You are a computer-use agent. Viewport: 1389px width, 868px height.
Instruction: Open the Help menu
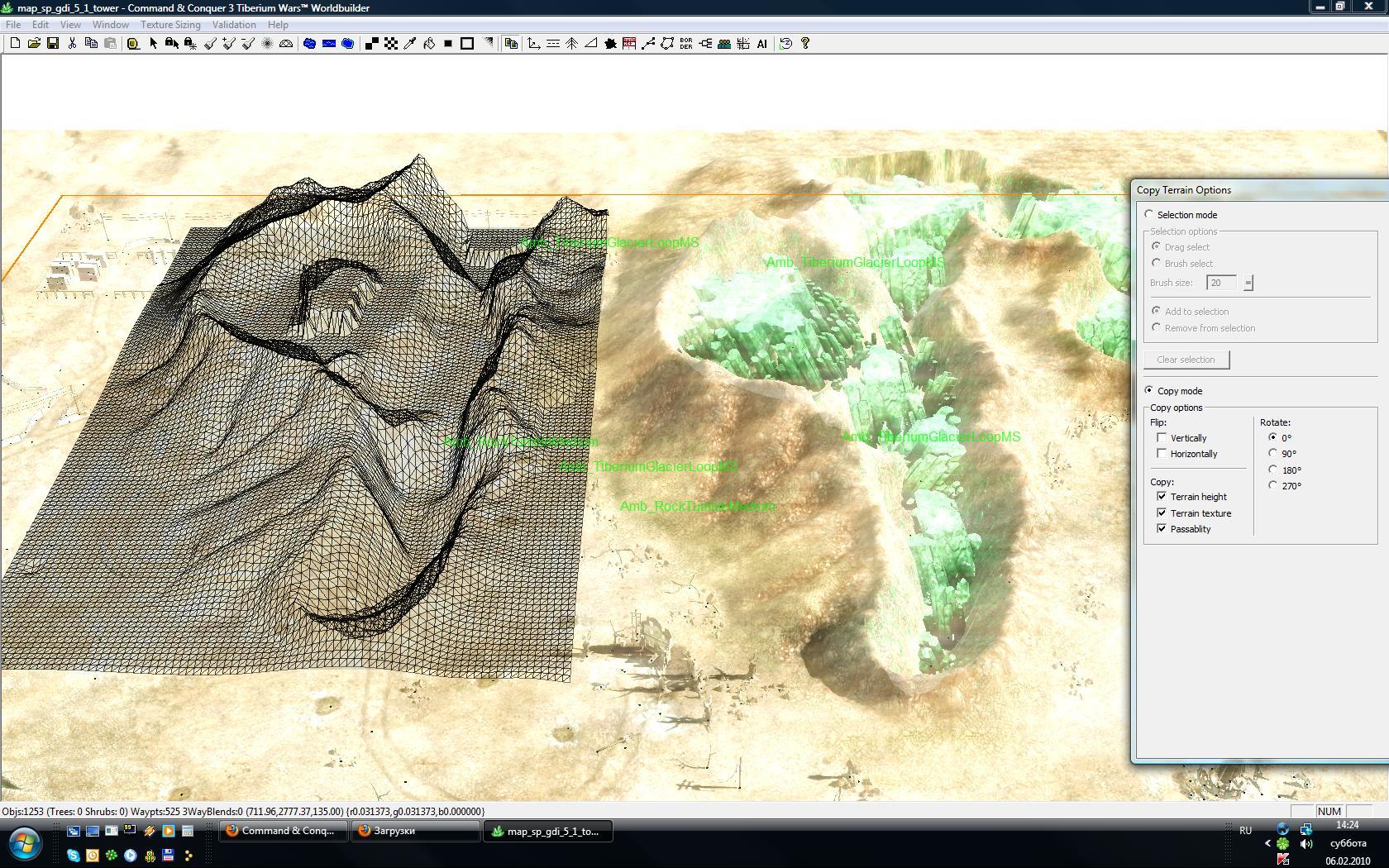click(x=278, y=25)
